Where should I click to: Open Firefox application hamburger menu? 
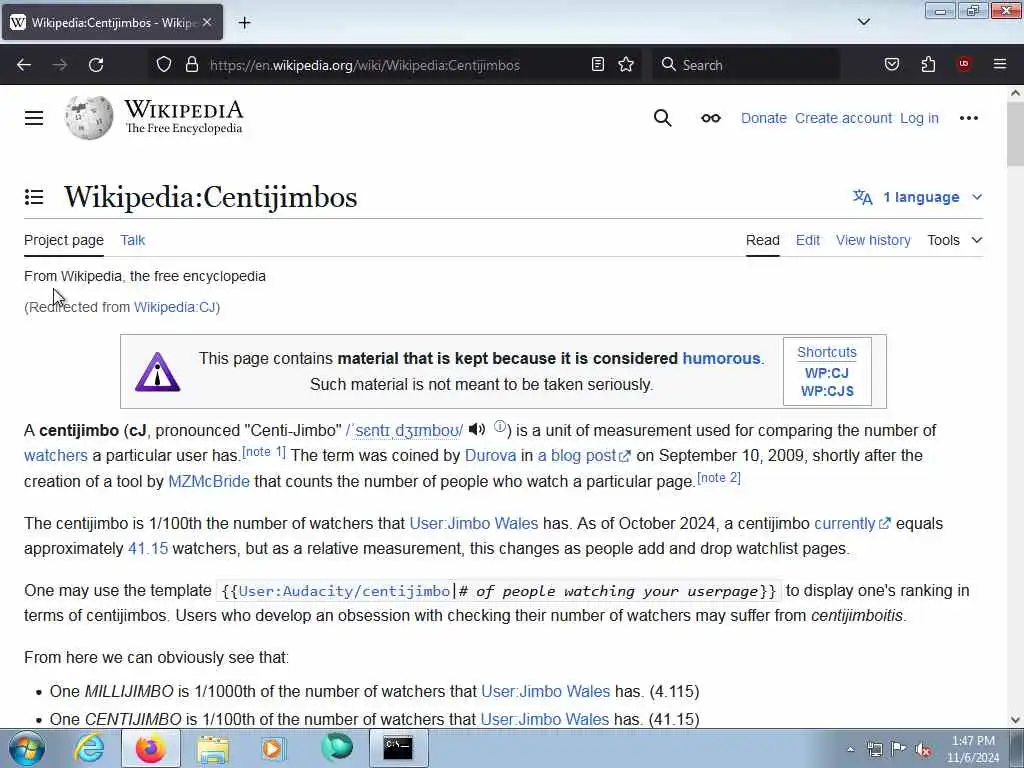tap(1000, 65)
